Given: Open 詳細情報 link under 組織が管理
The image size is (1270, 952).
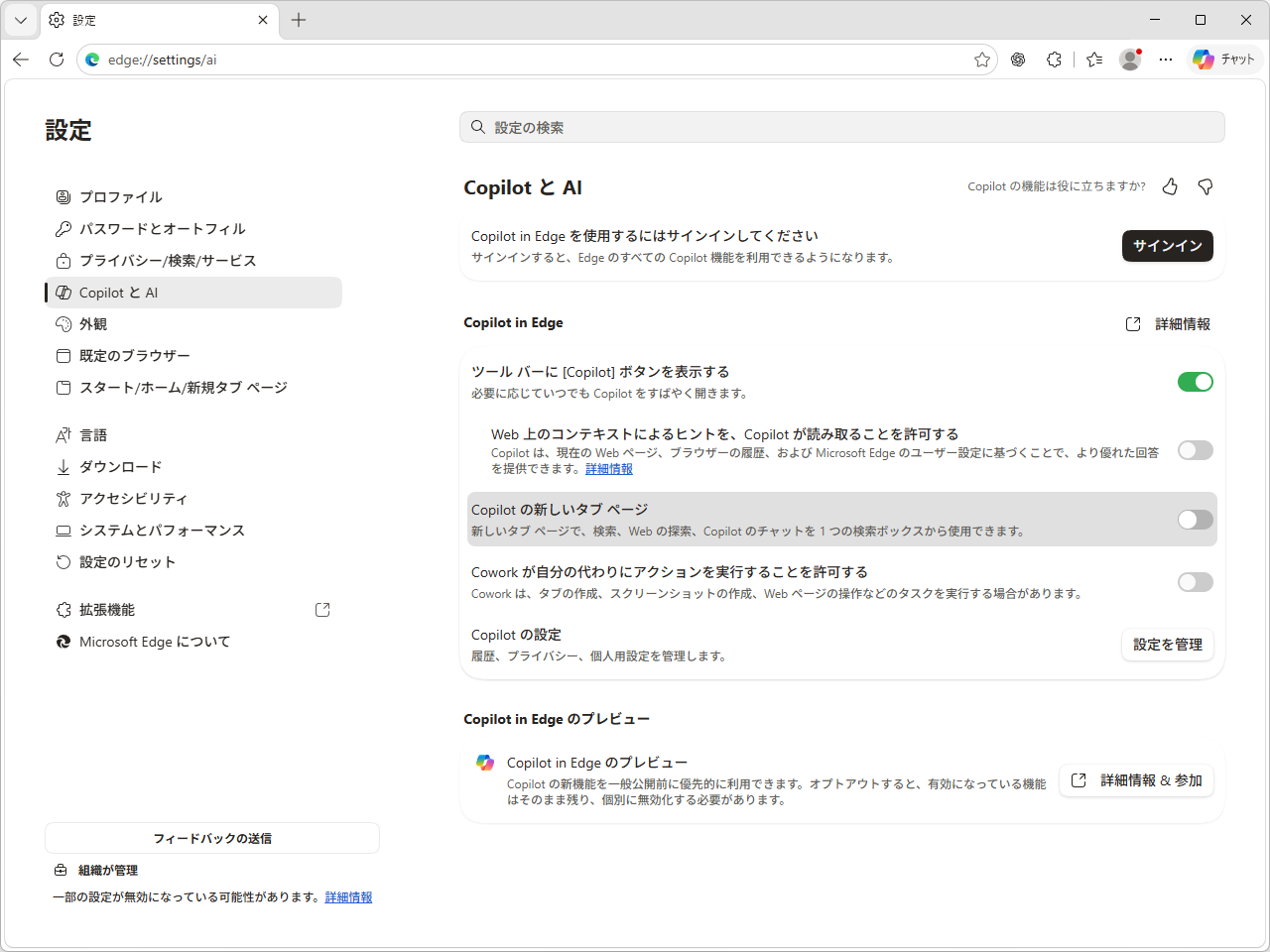Looking at the screenshot, I should click(x=349, y=897).
